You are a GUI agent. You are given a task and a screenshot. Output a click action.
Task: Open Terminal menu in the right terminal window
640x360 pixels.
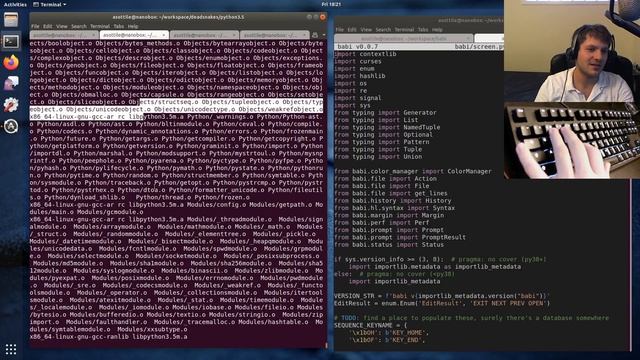404,29
